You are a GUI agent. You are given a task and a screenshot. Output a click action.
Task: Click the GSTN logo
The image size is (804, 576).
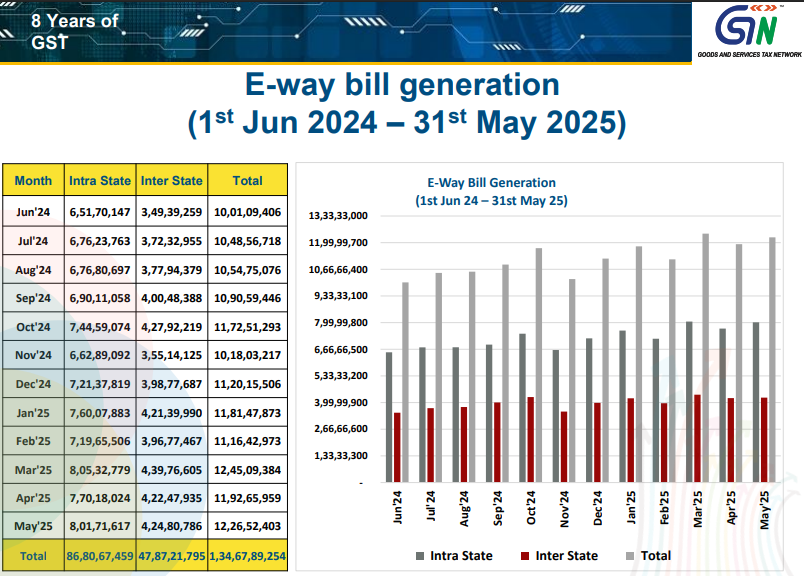point(749,31)
